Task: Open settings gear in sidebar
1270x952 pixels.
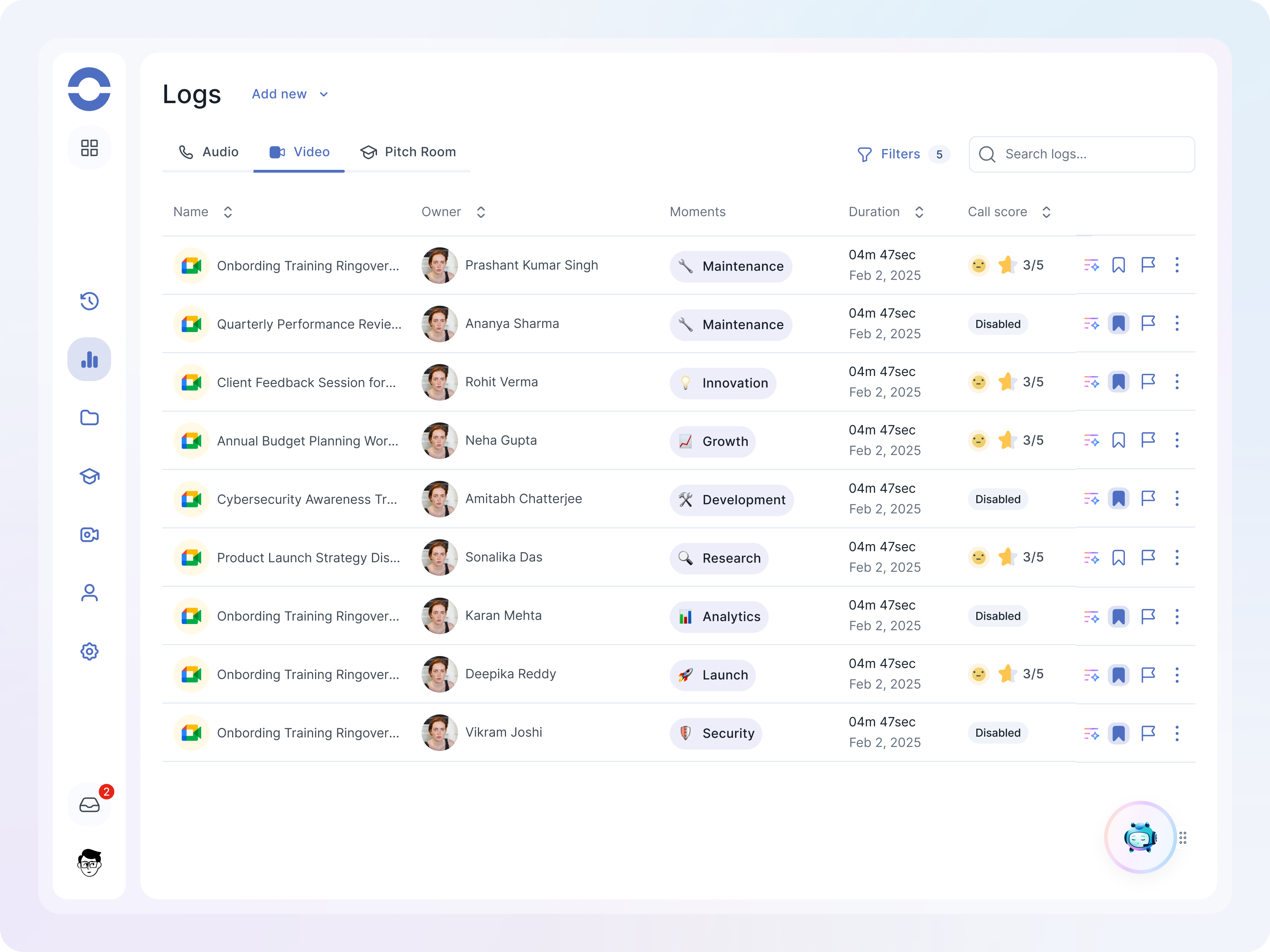Action: (x=89, y=651)
